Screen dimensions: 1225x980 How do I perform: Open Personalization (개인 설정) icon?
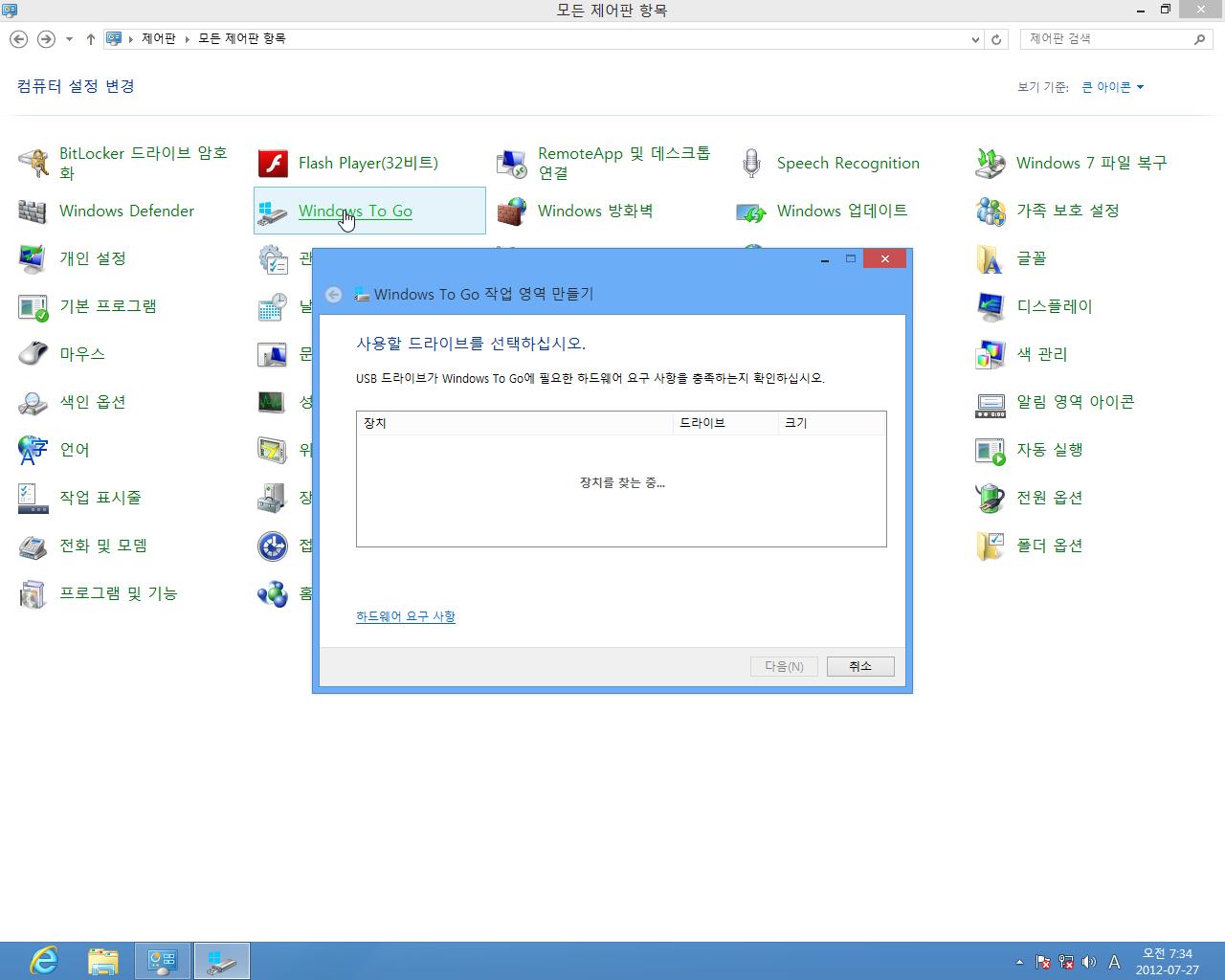coord(33,259)
